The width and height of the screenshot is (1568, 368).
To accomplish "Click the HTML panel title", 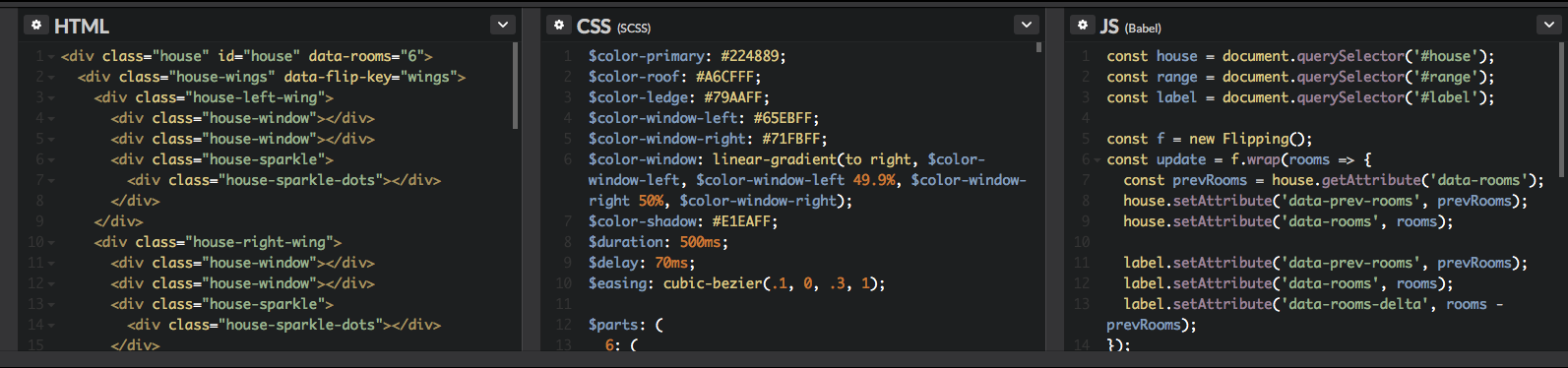I will pyautogui.click(x=82, y=27).
